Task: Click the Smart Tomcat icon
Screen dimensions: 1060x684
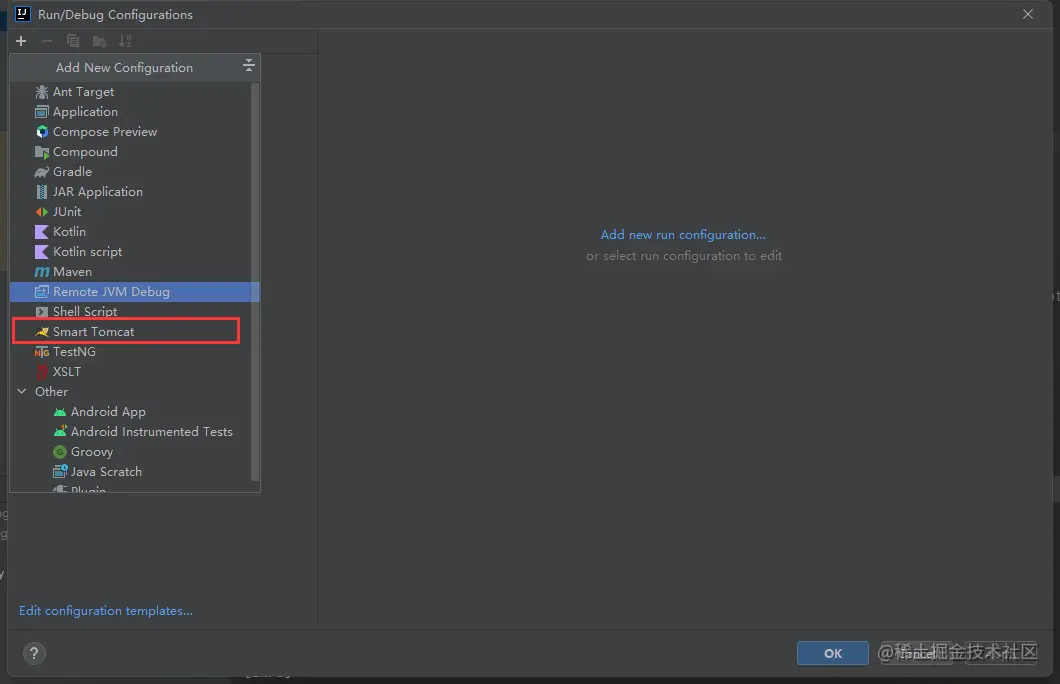Action: (42, 332)
